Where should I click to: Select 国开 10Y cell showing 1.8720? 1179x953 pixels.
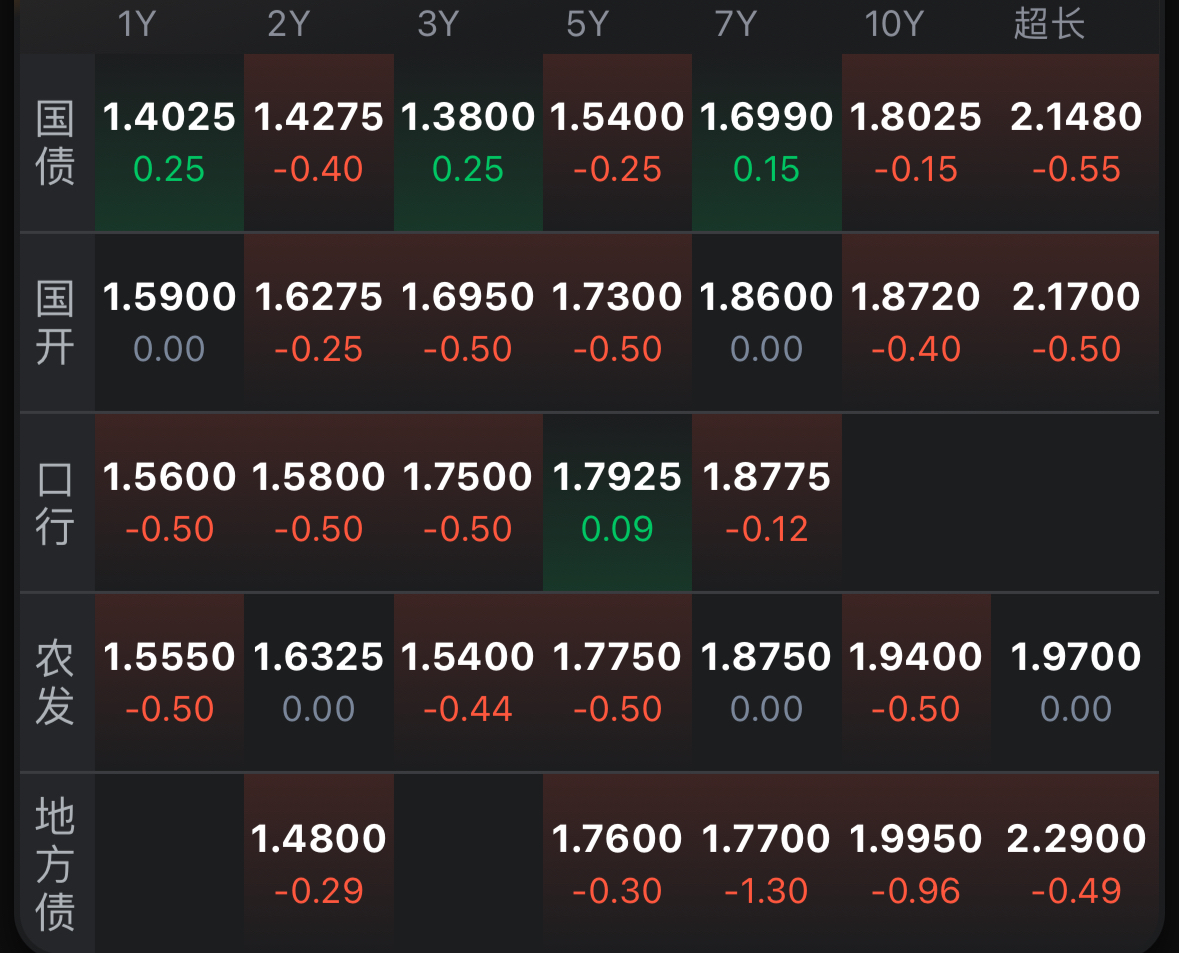point(915,322)
